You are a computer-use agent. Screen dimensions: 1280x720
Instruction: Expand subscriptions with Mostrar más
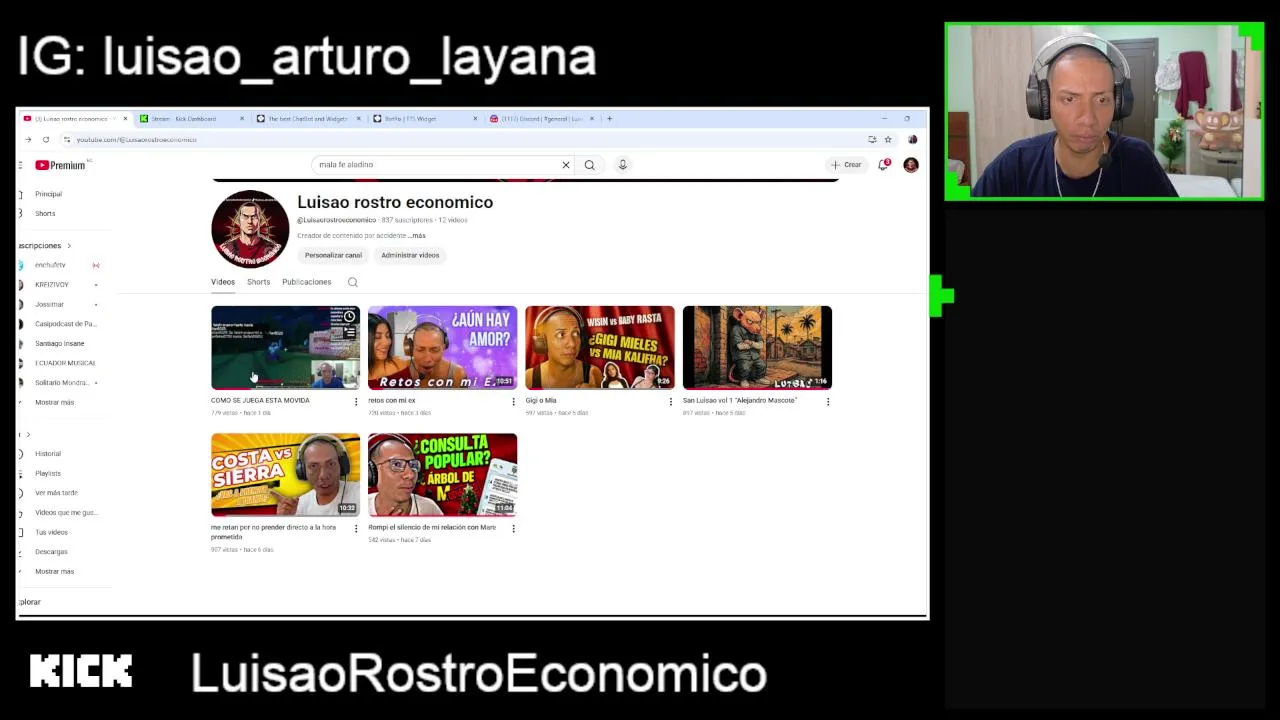(x=54, y=402)
